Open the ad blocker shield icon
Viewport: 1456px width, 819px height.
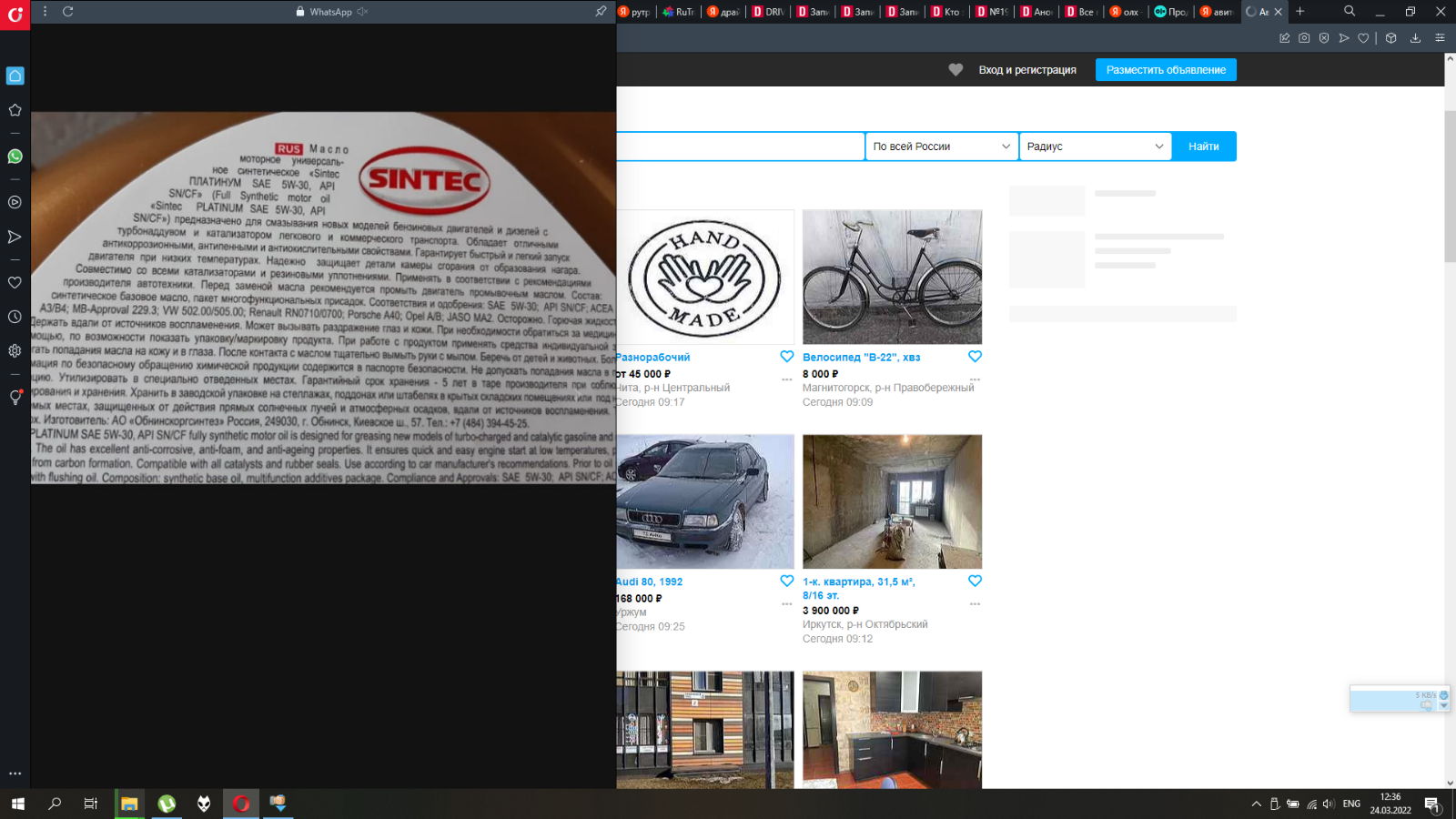tap(1324, 38)
